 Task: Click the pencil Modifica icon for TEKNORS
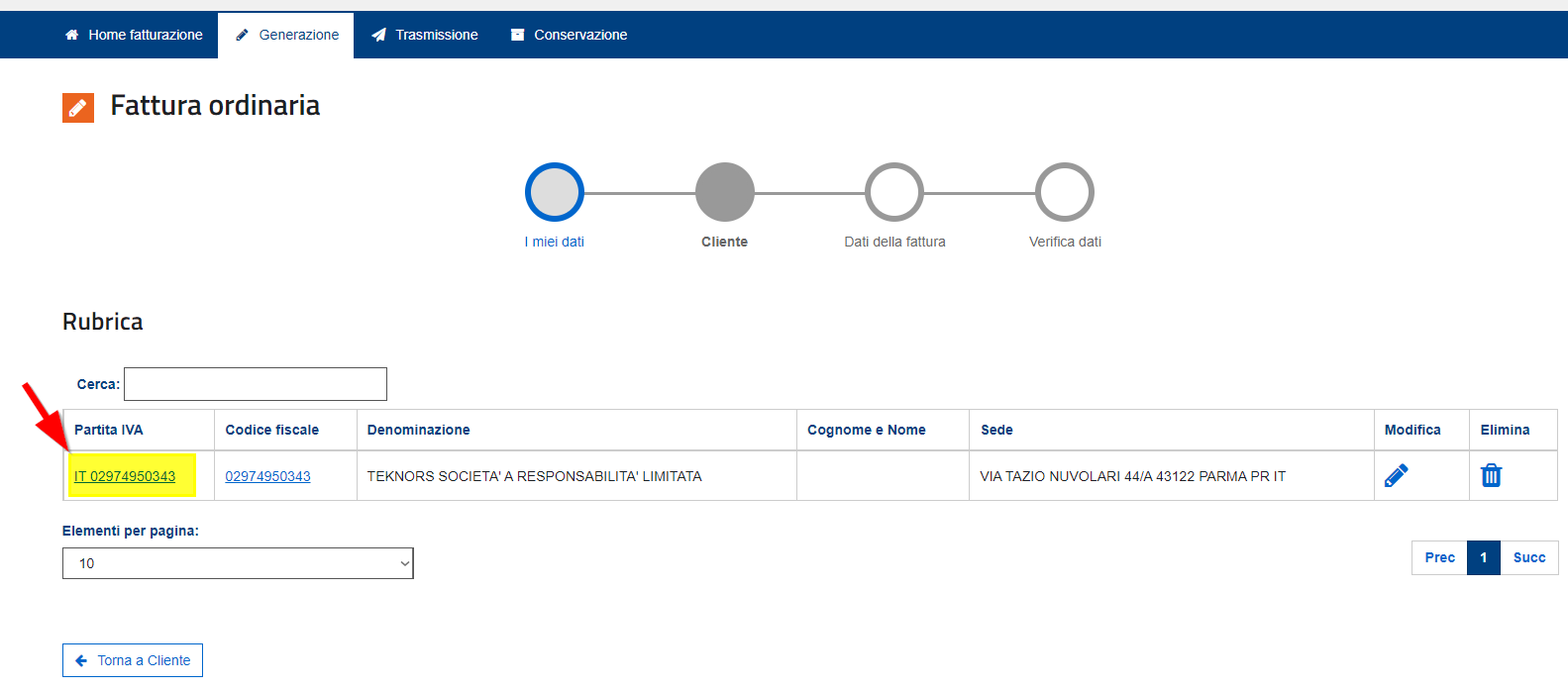pyautogui.click(x=1396, y=476)
